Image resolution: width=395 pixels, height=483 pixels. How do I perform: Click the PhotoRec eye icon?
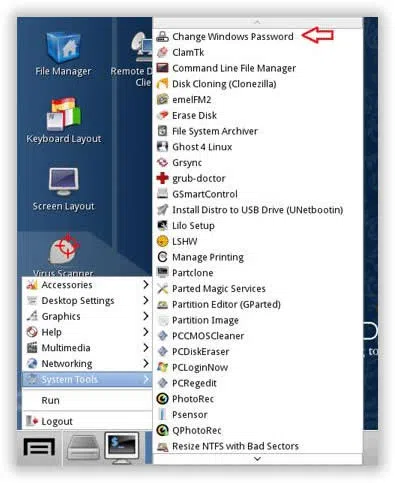(x=162, y=399)
